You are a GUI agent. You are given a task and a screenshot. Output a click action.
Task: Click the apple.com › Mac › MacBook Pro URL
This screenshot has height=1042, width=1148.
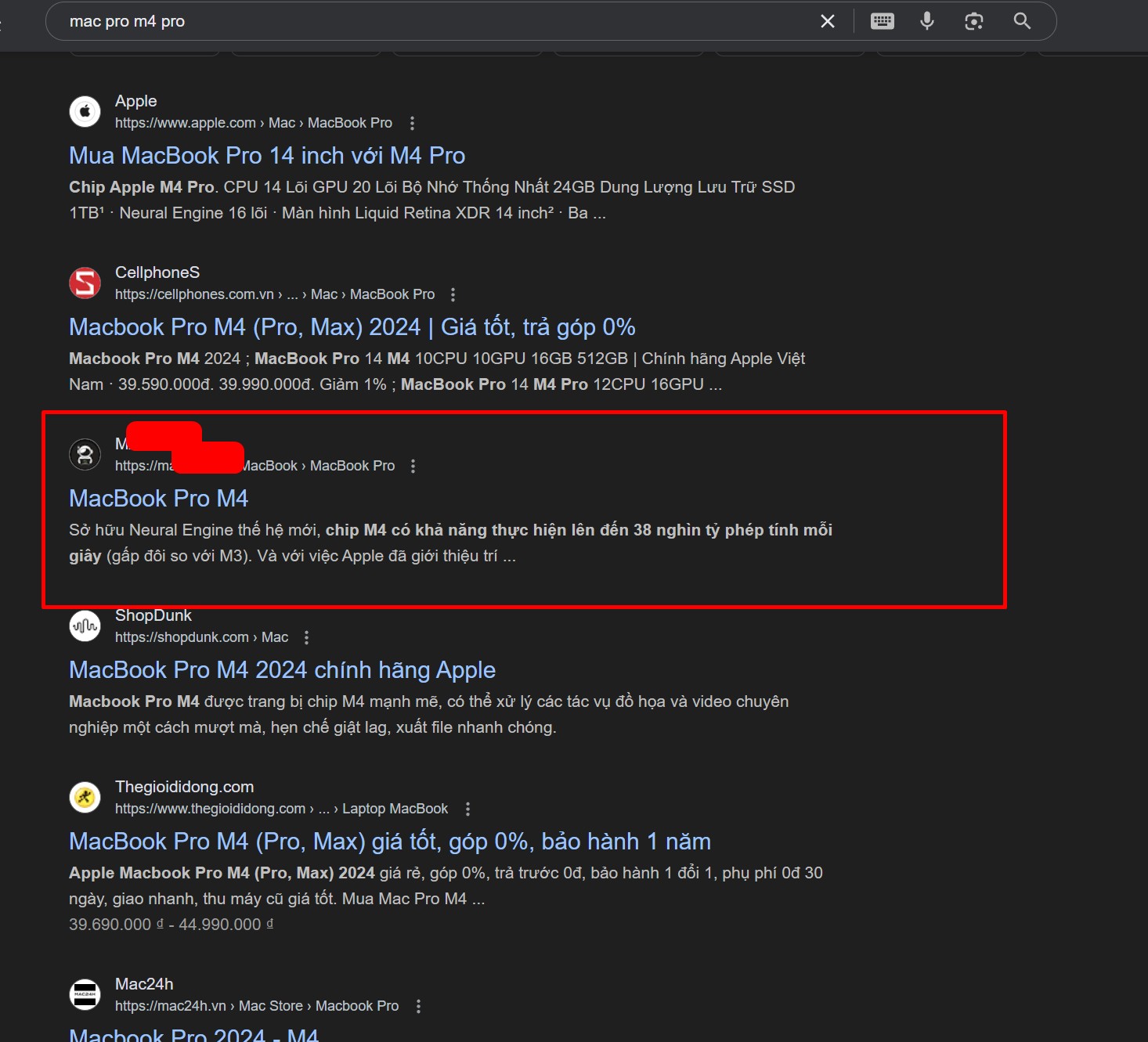tap(254, 123)
